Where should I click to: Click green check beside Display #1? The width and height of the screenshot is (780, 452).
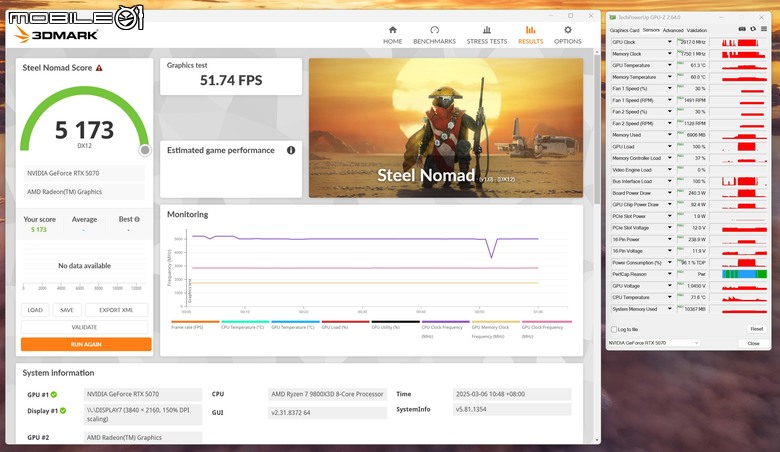click(63, 411)
